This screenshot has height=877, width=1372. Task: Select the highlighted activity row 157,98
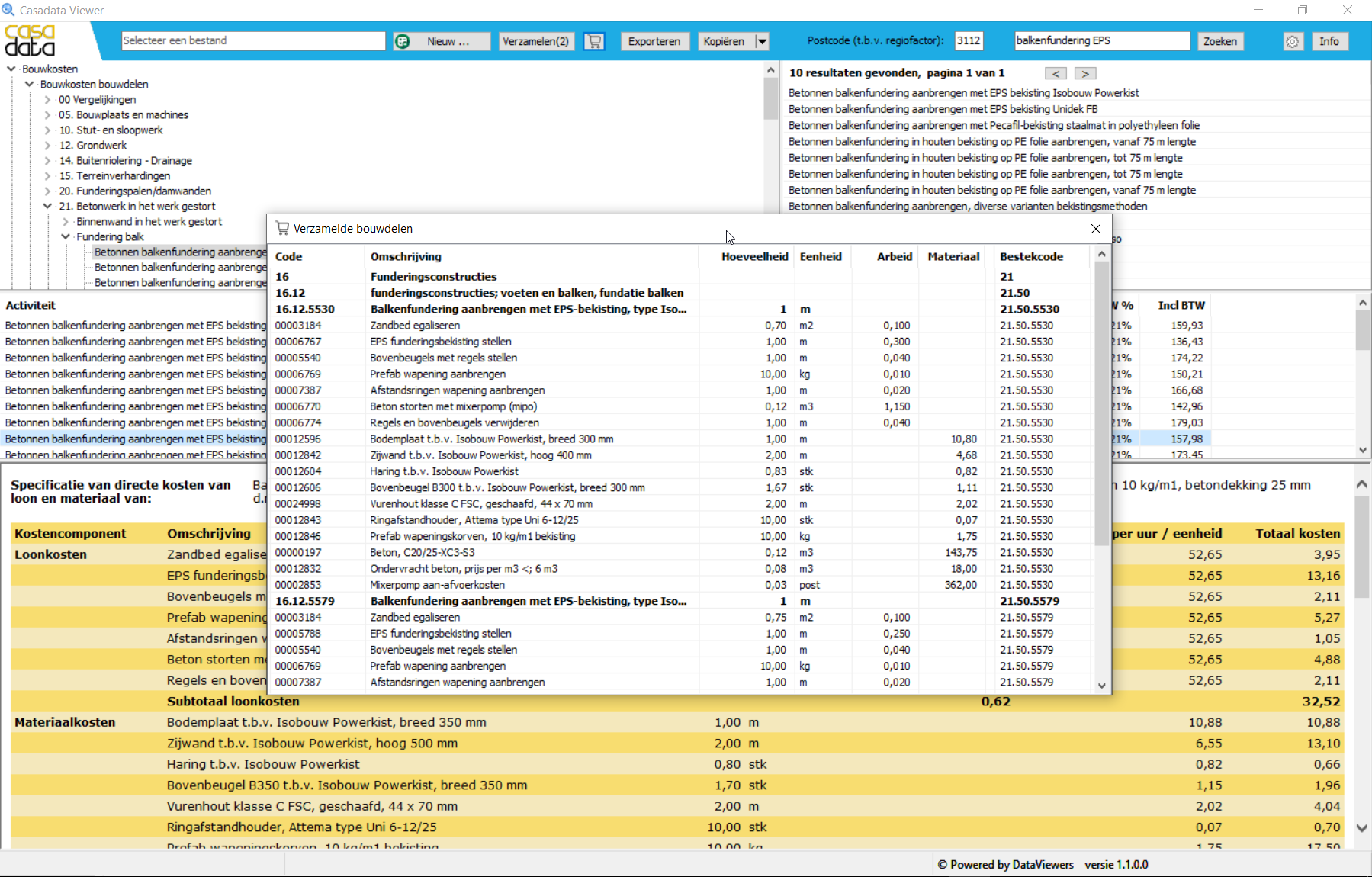[x=1187, y=438]
